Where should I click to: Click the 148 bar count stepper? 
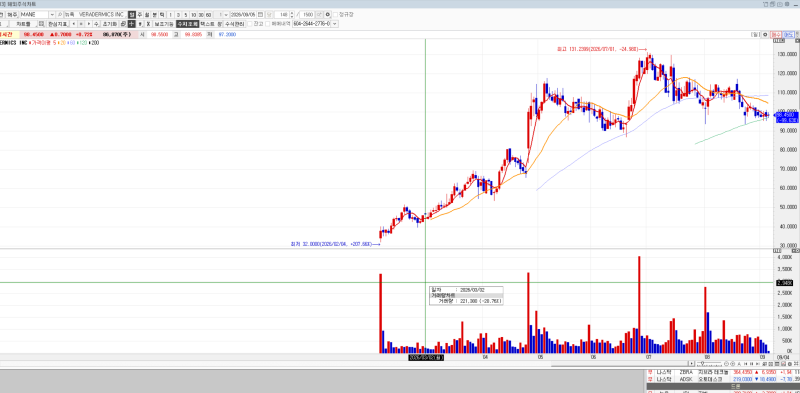292,14
